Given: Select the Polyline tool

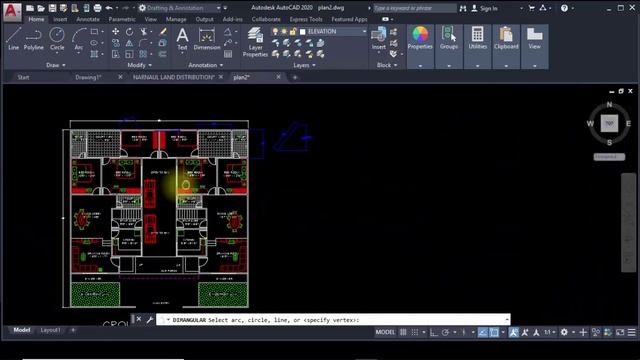Looking at the screenshot, I should click(x=33, y=39).
